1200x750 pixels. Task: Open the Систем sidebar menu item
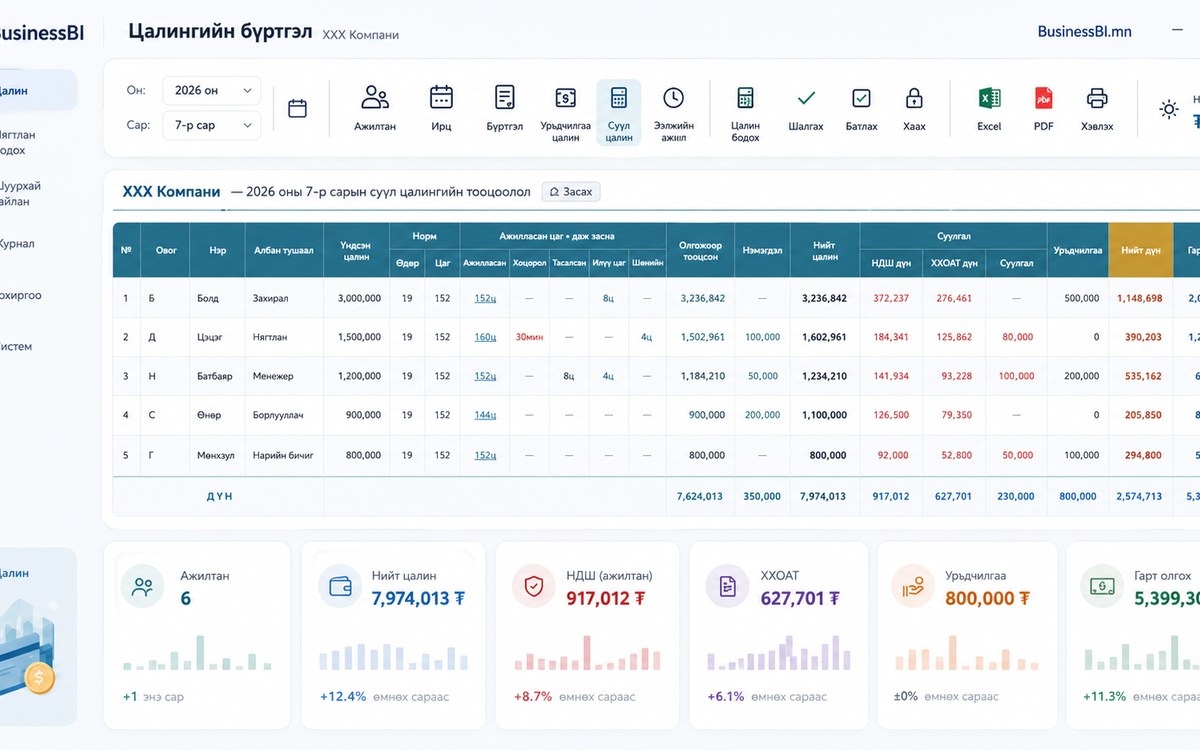[x=16, y=347]
